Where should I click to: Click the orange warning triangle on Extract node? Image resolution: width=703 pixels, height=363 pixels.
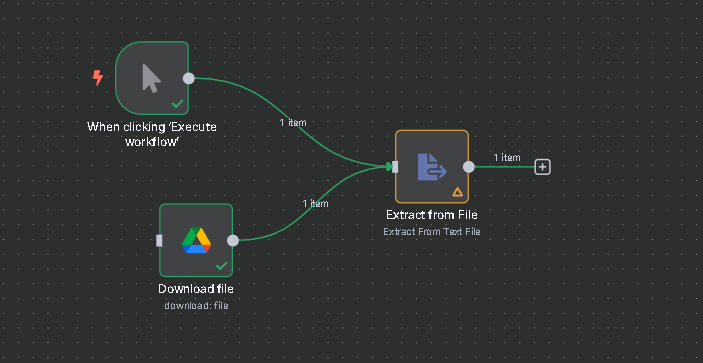click(457, 192)
